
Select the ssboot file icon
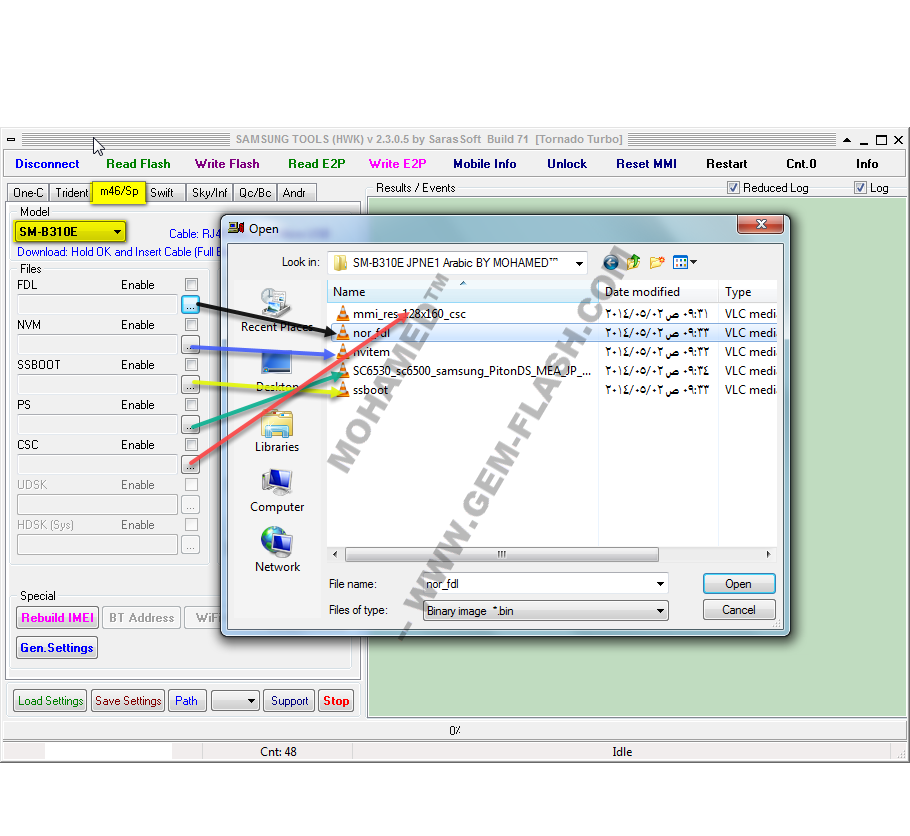(x=343, y=390)
